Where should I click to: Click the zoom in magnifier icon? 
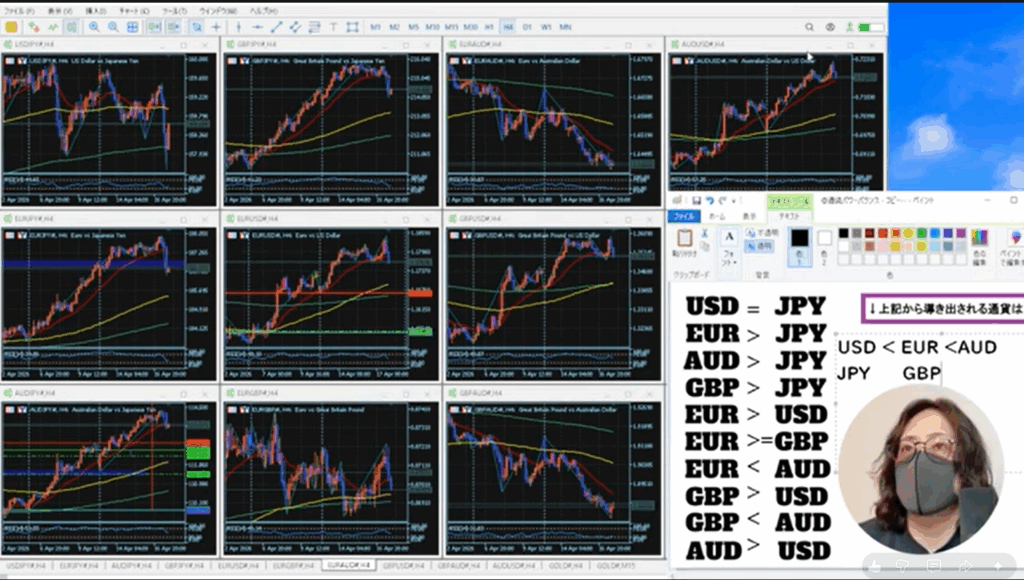pyautogui.click(x=93, y=27)
